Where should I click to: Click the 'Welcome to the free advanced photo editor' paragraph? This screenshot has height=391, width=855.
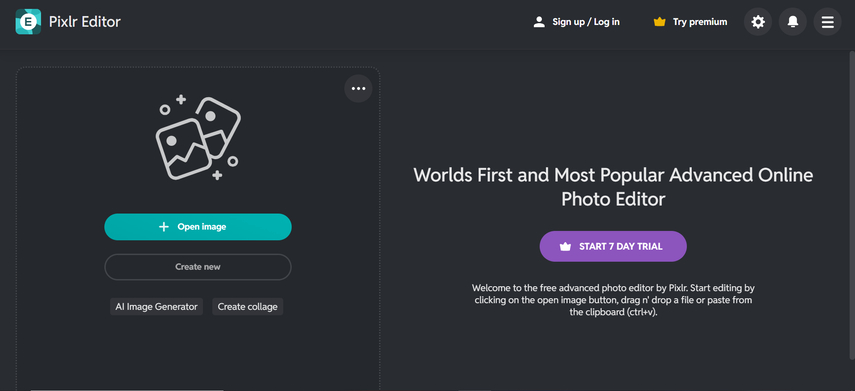[x=613, y=300]
